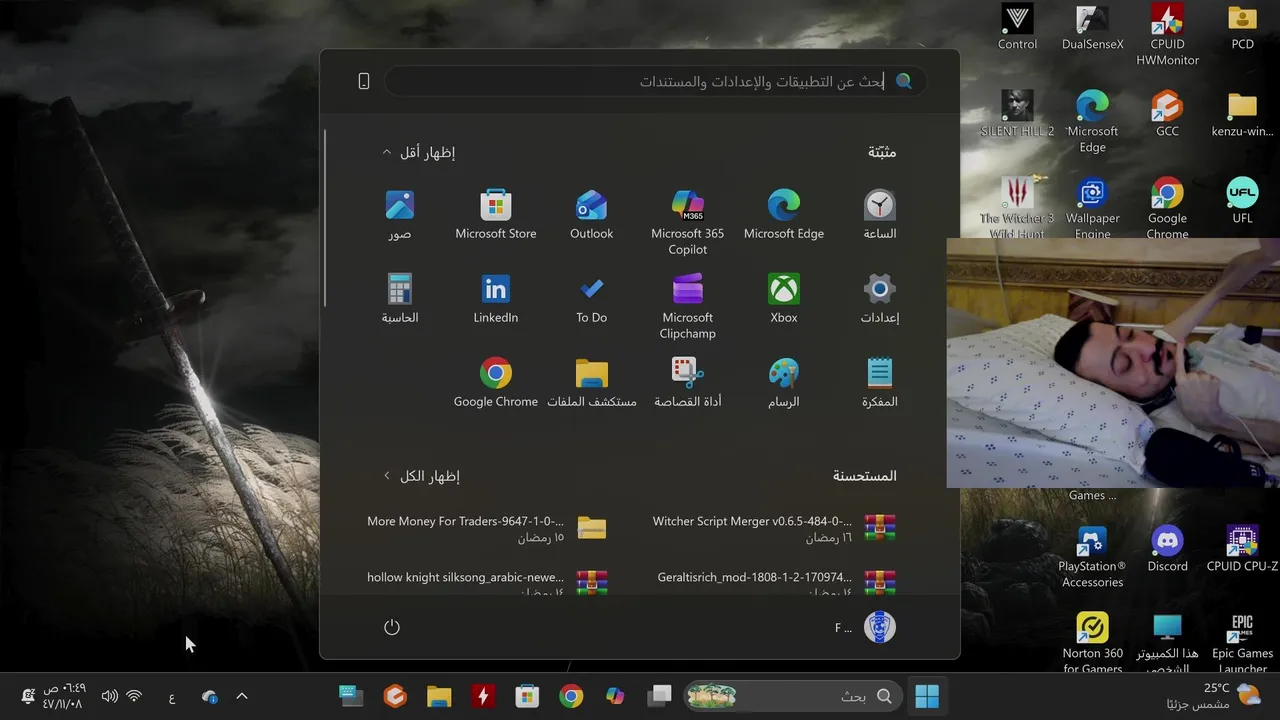
Task: Open the PCD folder on desktop
Action: point(1242,27)
